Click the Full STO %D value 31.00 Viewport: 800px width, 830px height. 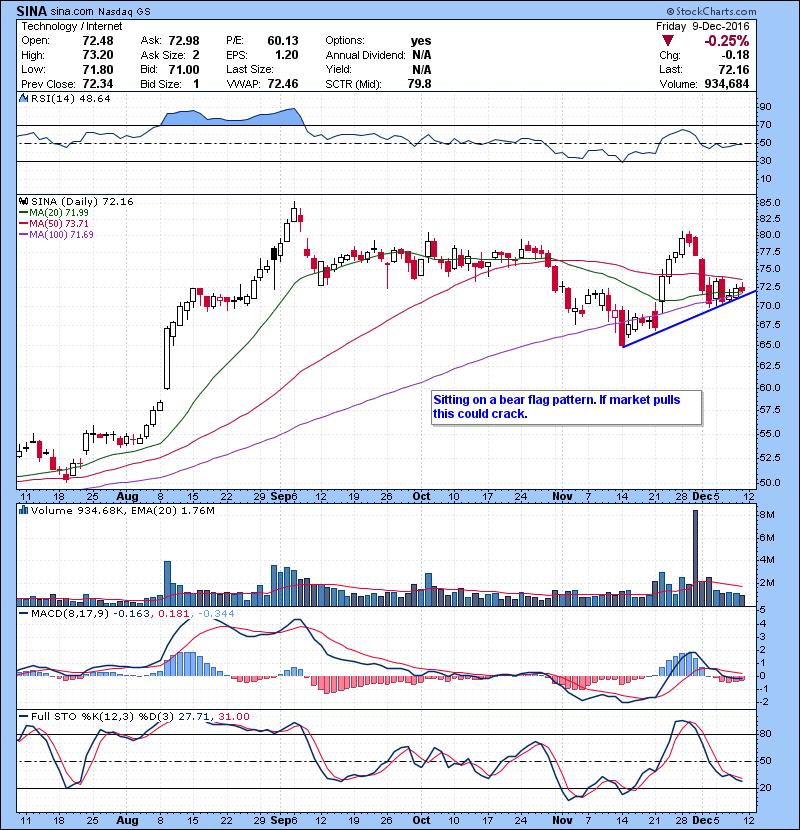(x=234, y=717)
